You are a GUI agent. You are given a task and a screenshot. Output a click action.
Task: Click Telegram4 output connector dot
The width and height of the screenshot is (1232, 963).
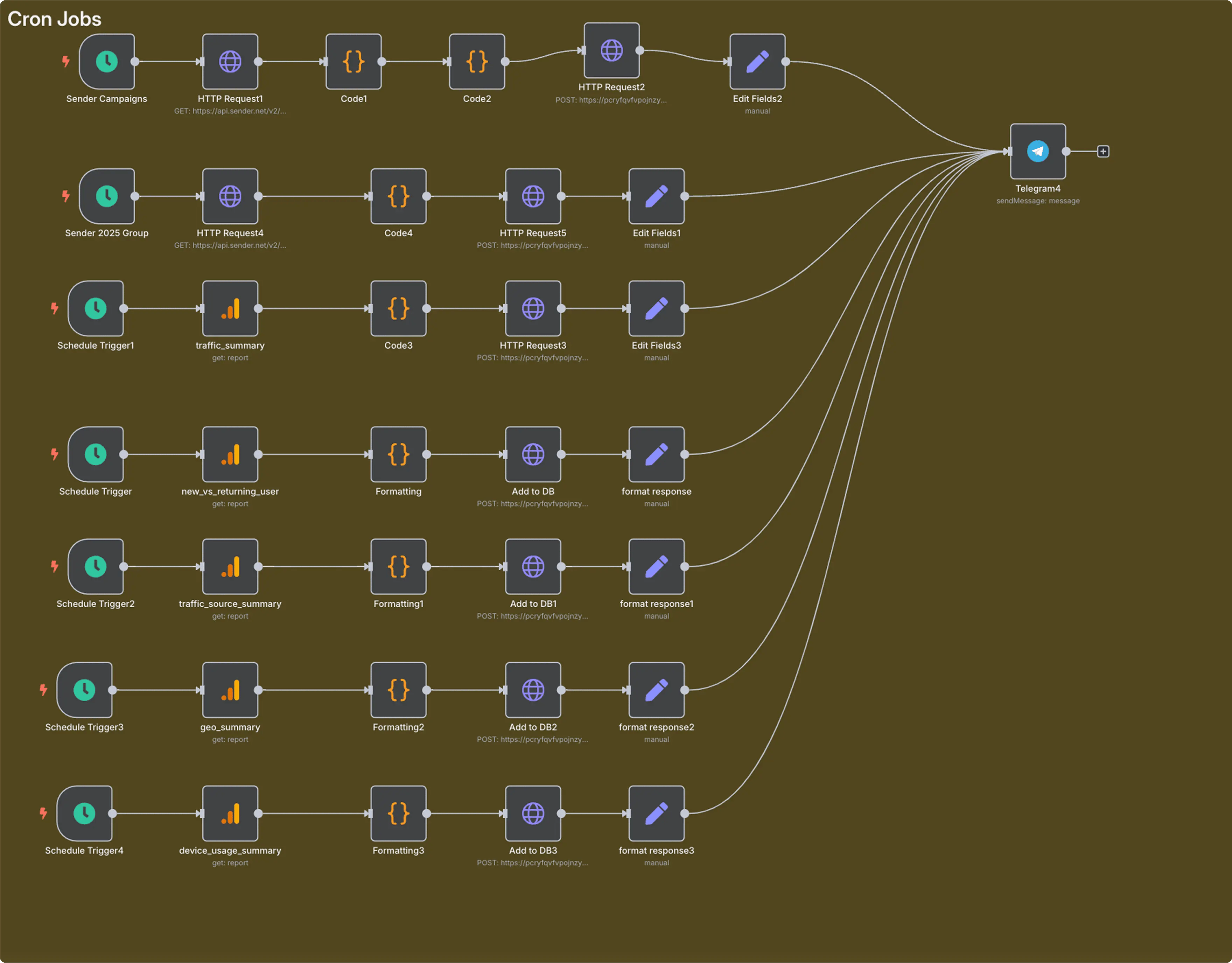[1066, 151]
